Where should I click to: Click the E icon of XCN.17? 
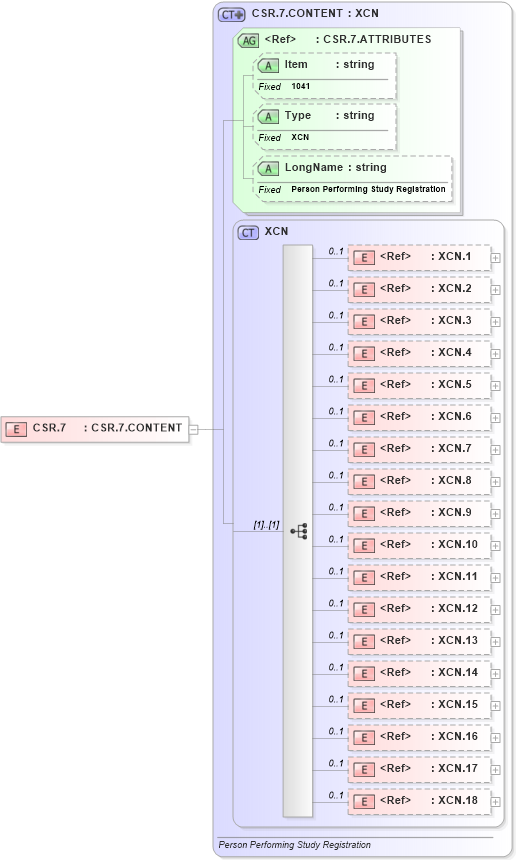point(364,770)
